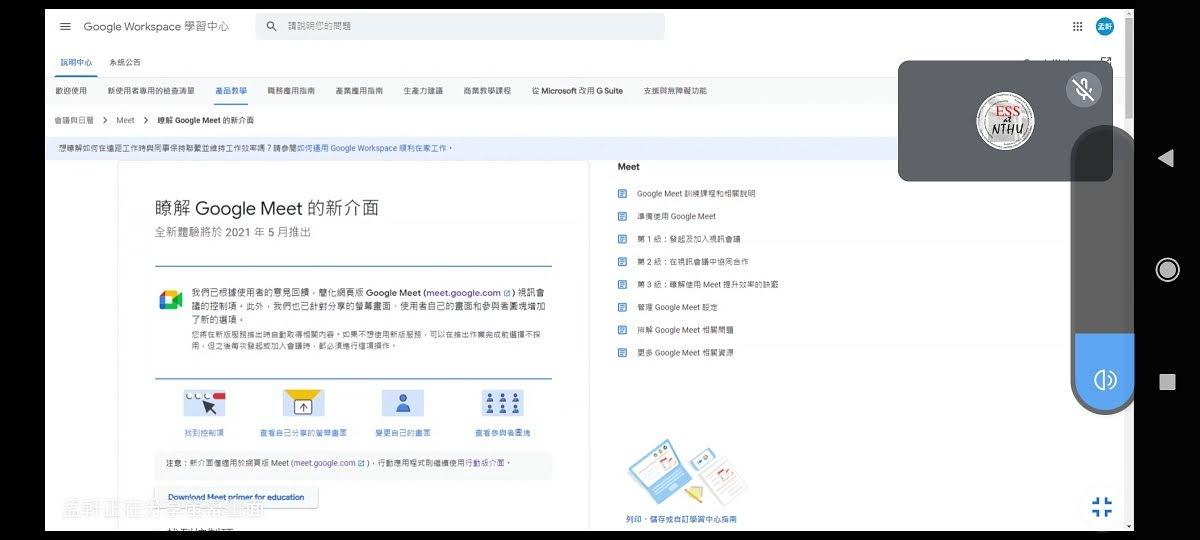1200x540 pixels.
Task: Click the screen share presentation illustration
Action: (303, 403)
